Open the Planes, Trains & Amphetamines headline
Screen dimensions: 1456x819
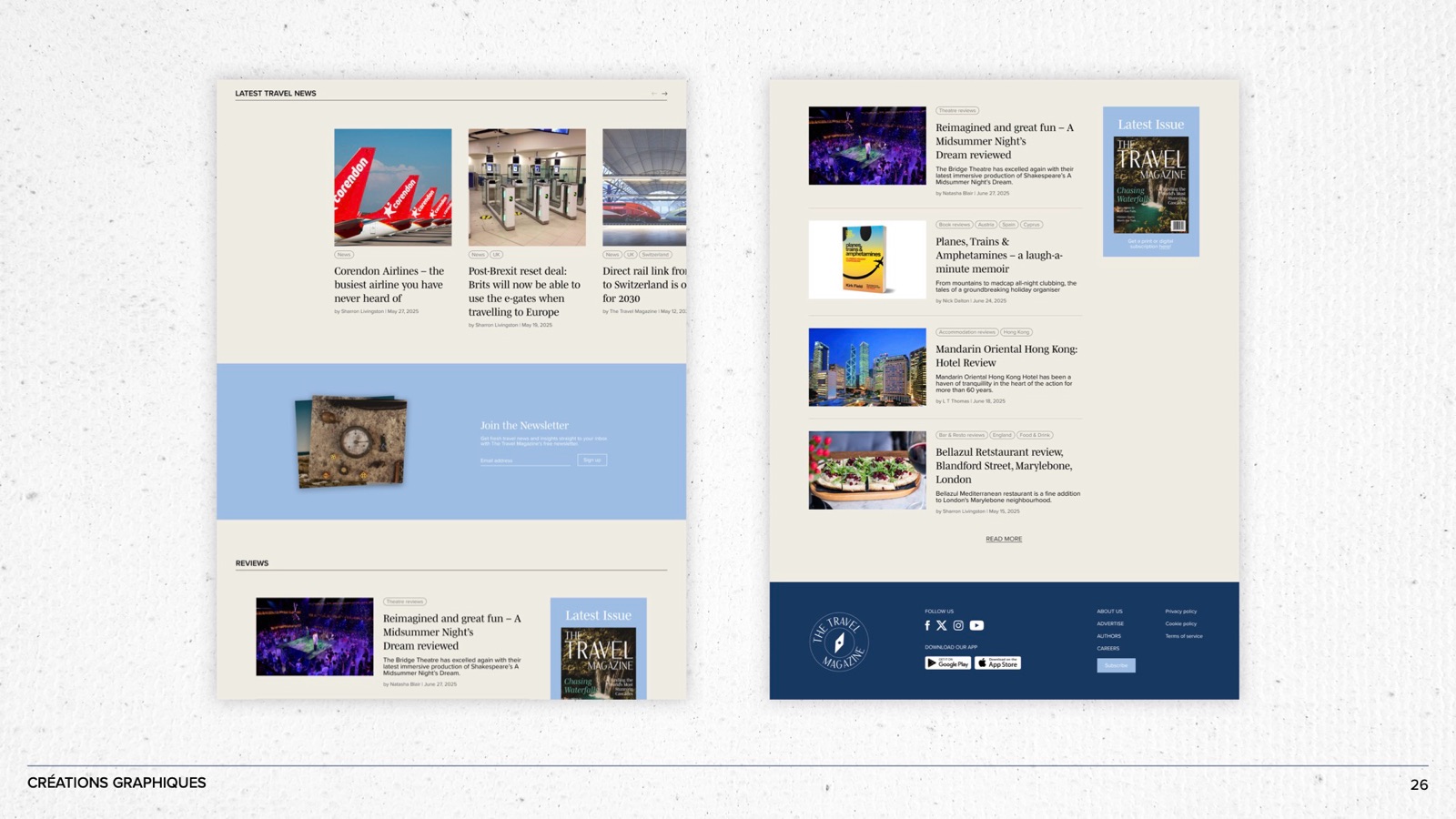pos(999,255)
